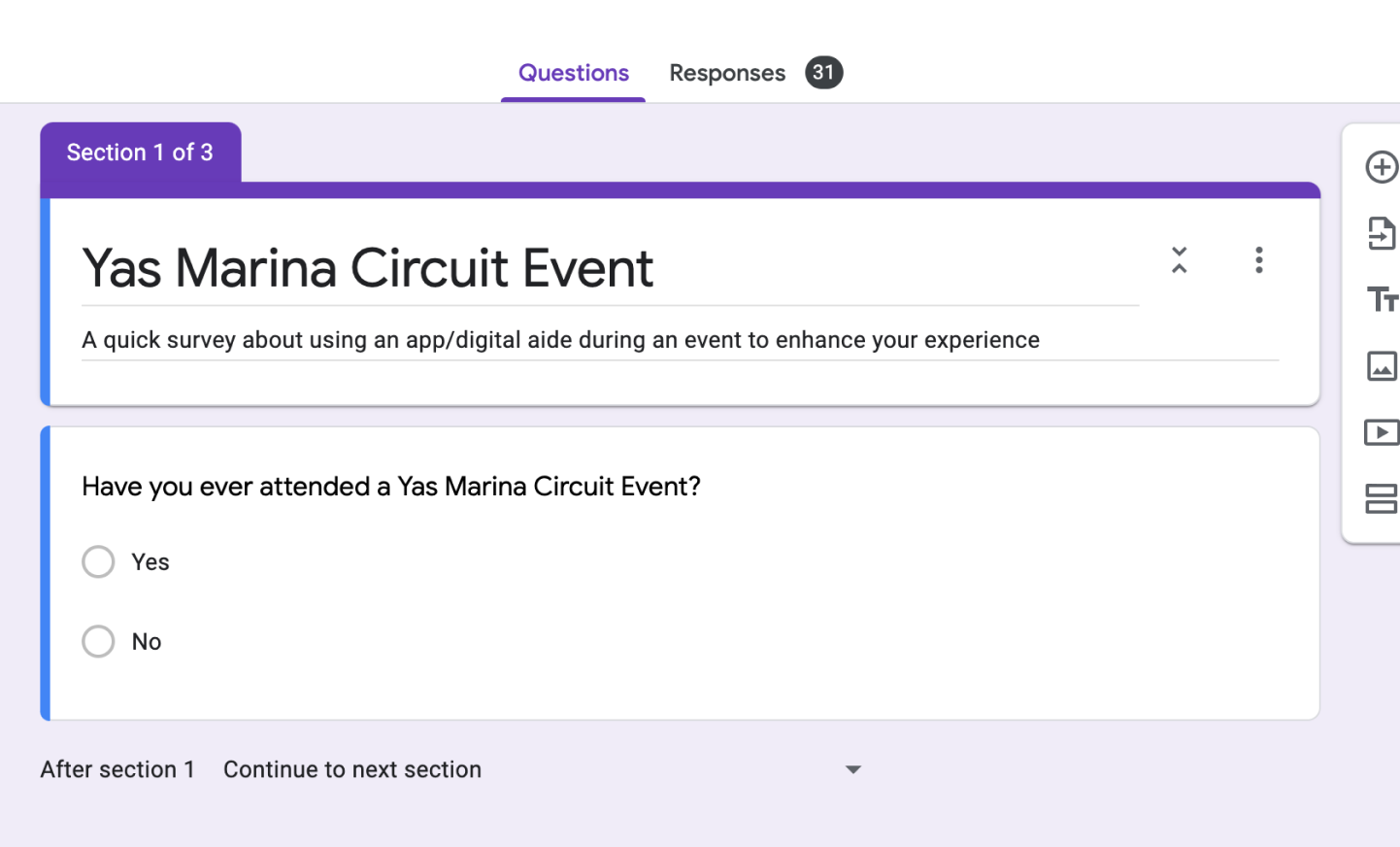Select the No radio option

[98, 641]
